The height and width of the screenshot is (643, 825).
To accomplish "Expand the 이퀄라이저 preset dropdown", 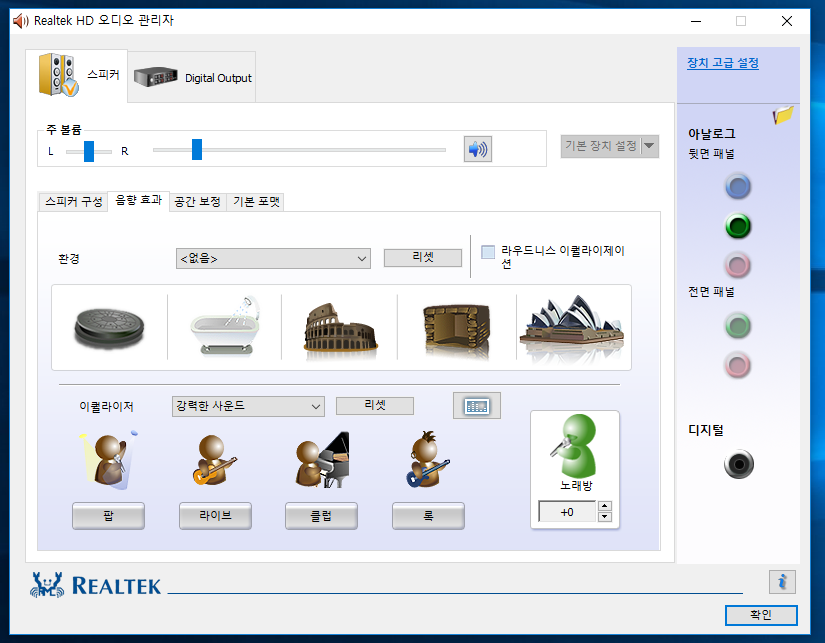I will tap(248, 406).
